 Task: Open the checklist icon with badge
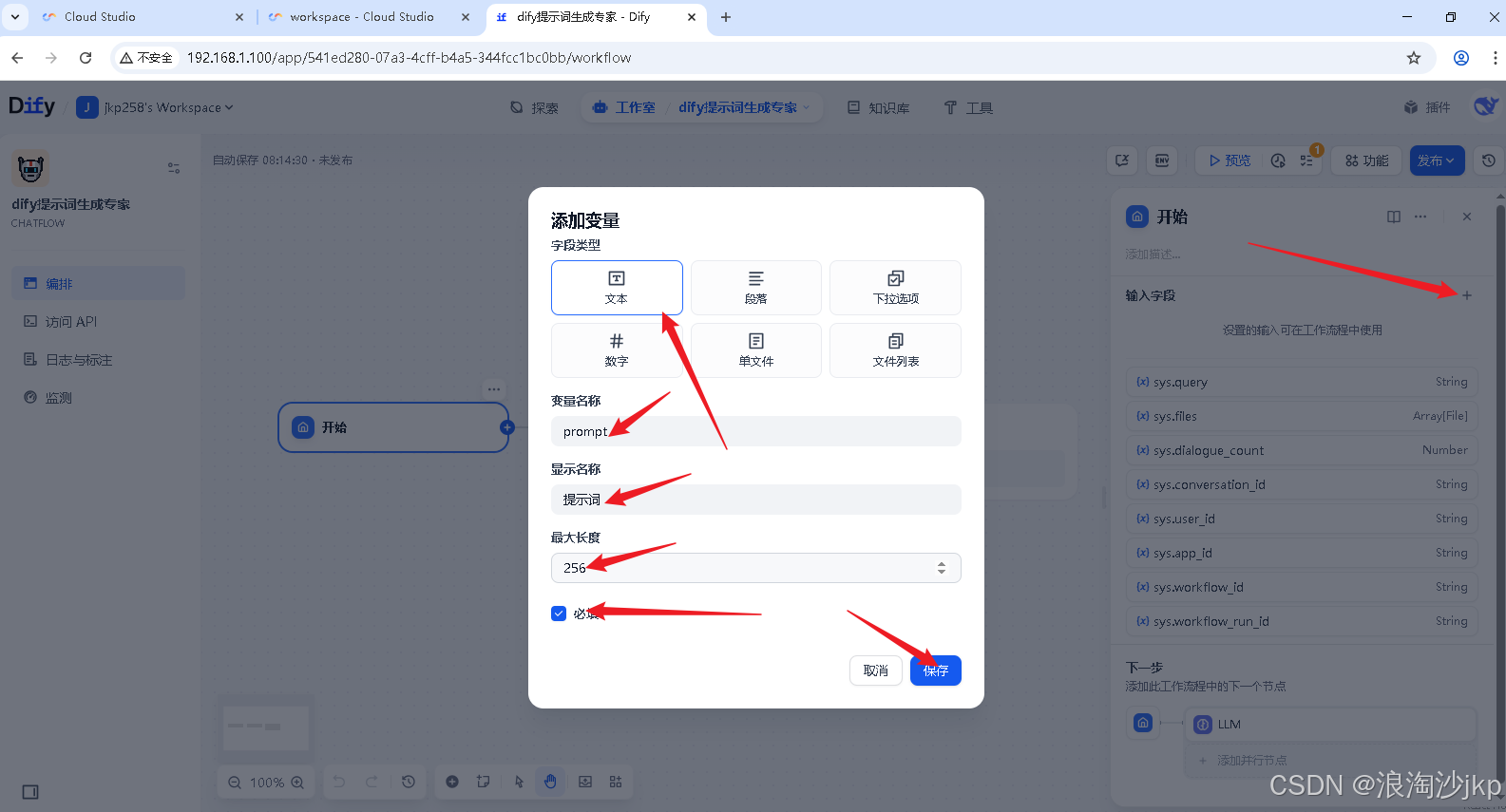(x=1307, y=161)
